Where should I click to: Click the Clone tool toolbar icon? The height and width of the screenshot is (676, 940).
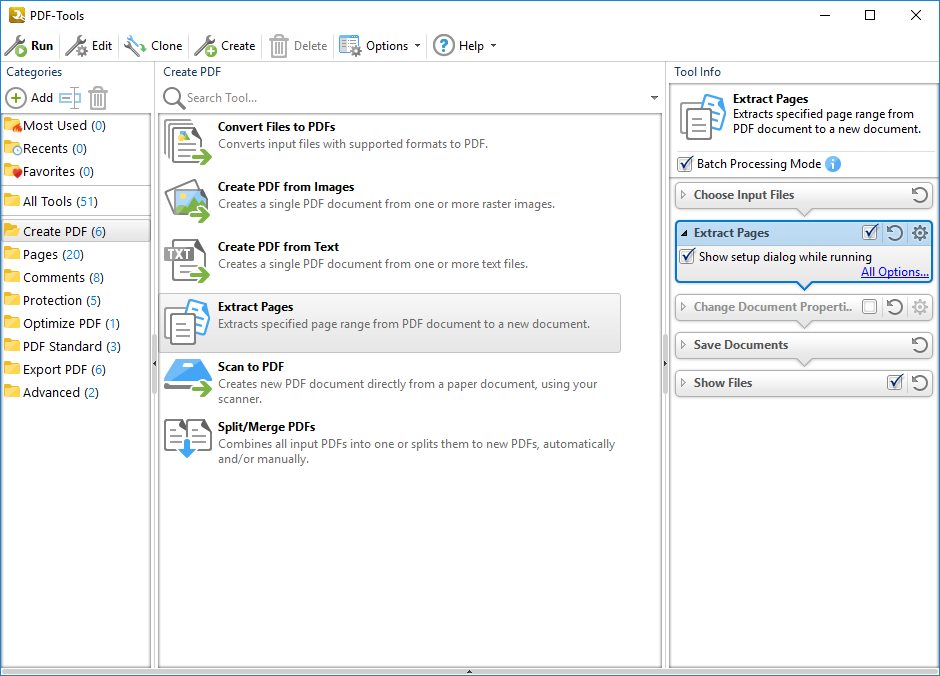135,46
